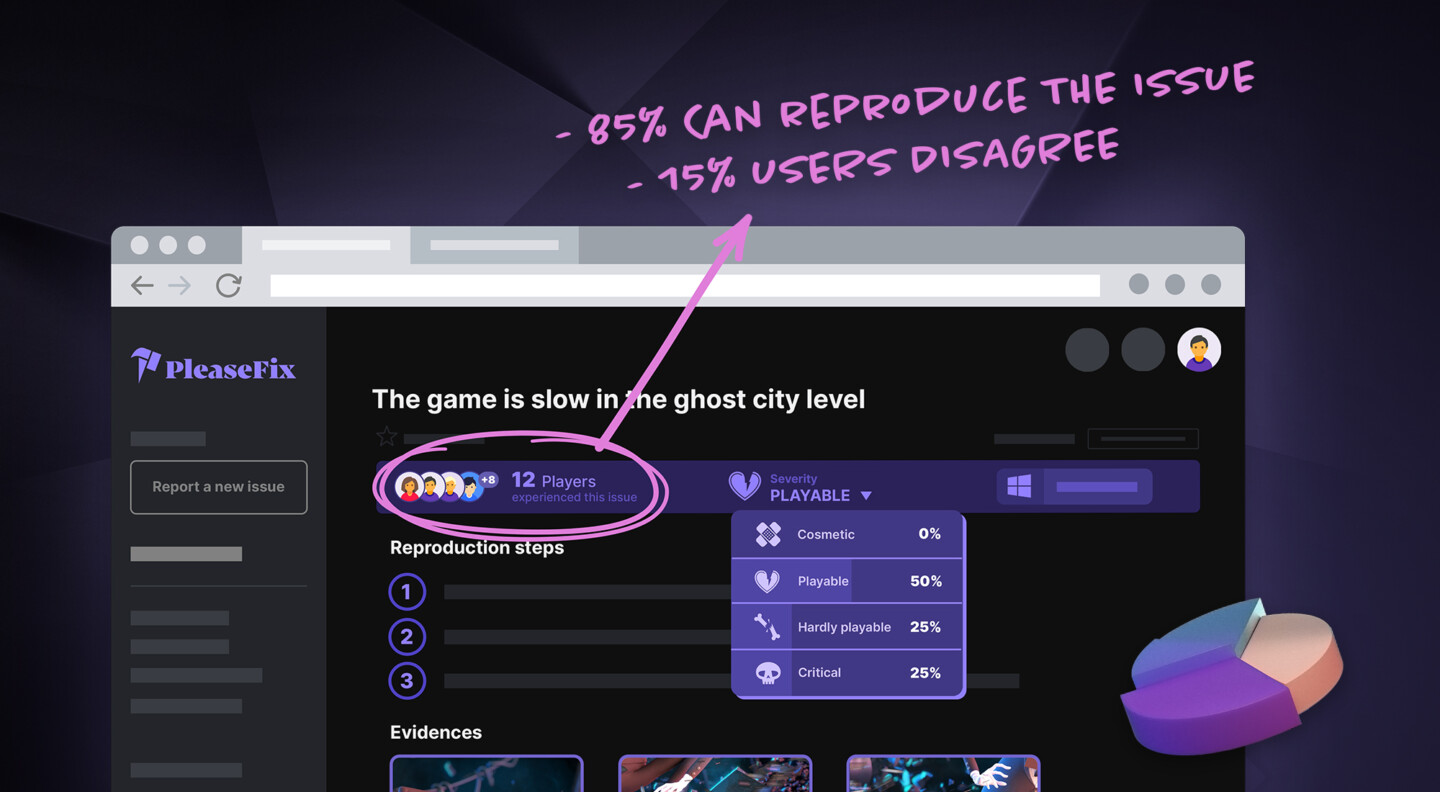This screenshot has height=792, width=1440.
Task: Click the Windows platform icon
Action: pos(1019,487)
